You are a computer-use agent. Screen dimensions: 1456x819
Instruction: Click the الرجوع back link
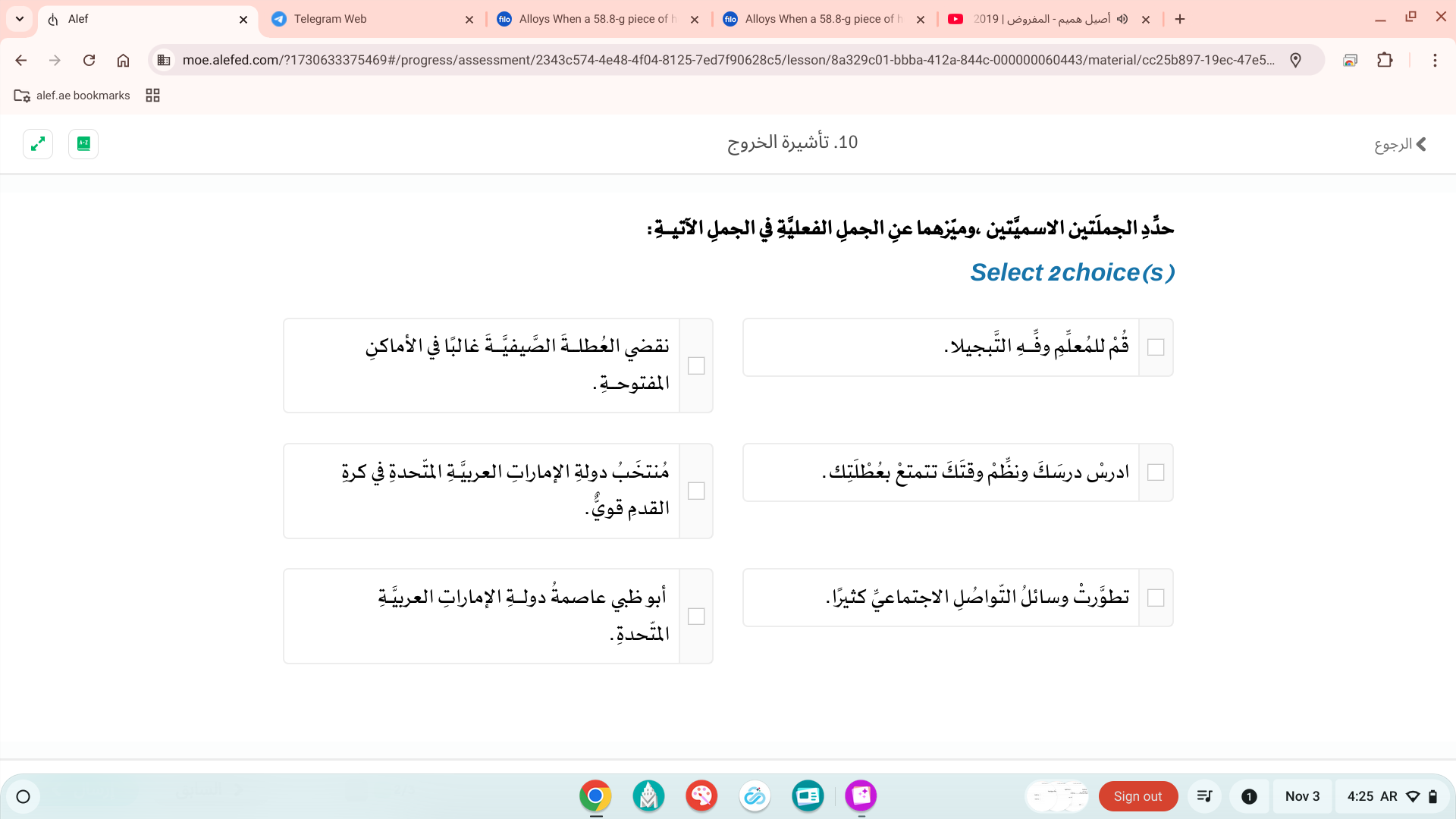pos(1400,144)
